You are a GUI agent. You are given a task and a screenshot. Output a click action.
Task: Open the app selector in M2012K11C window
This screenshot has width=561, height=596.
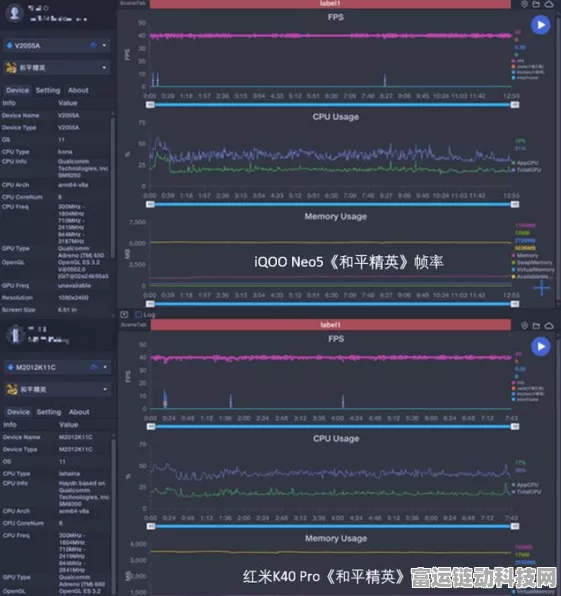[58, 389]
